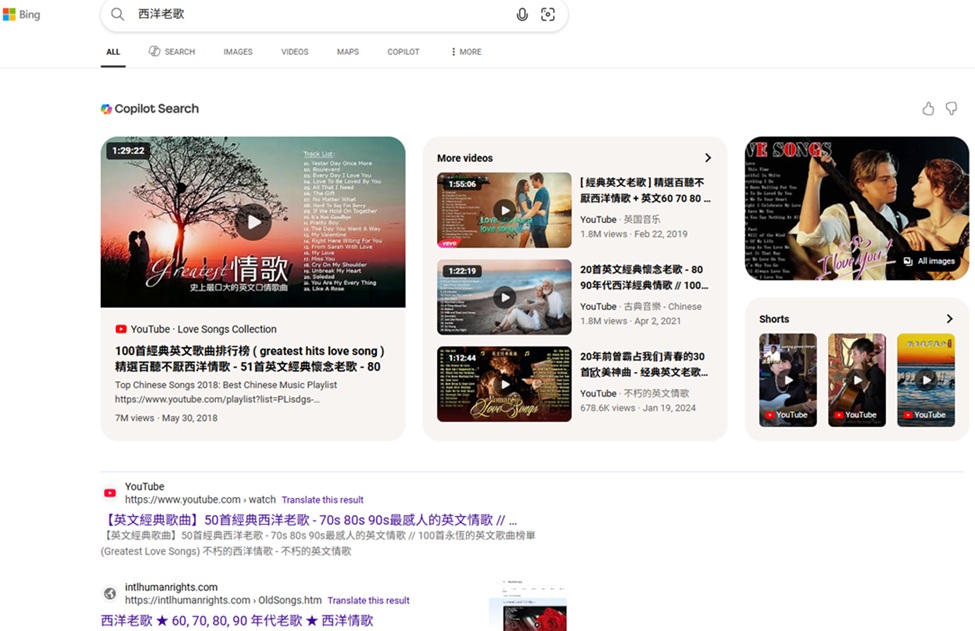Switch to the IMAGES tab

(238, 52)
